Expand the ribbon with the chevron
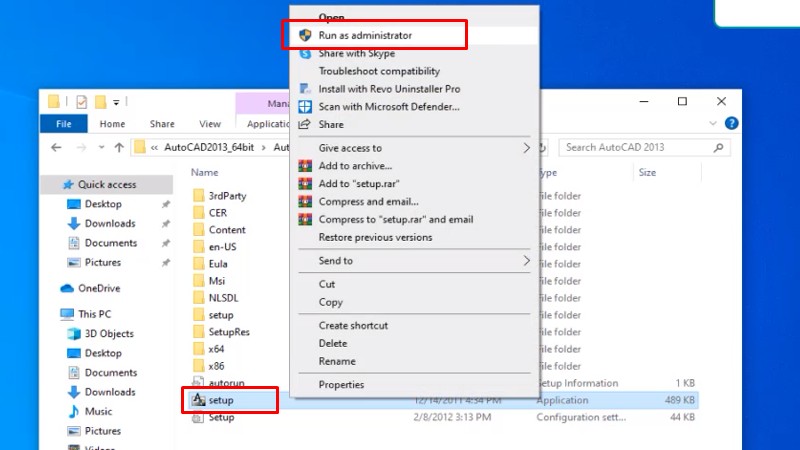Image resolution: width=800 pixels, height=450 pixels. [x=714, y=124]
